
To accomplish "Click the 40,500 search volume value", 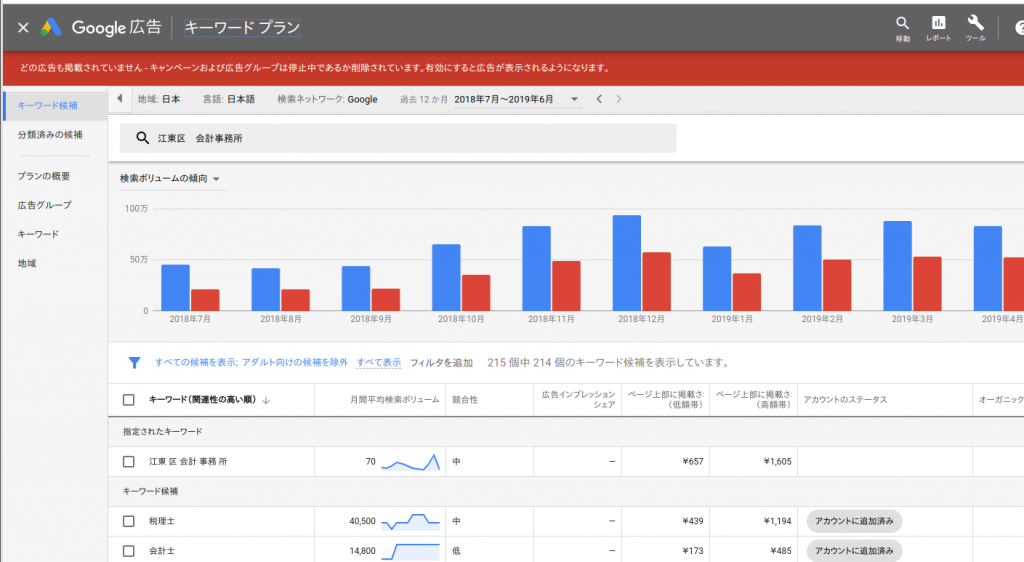I will [362, 521].
